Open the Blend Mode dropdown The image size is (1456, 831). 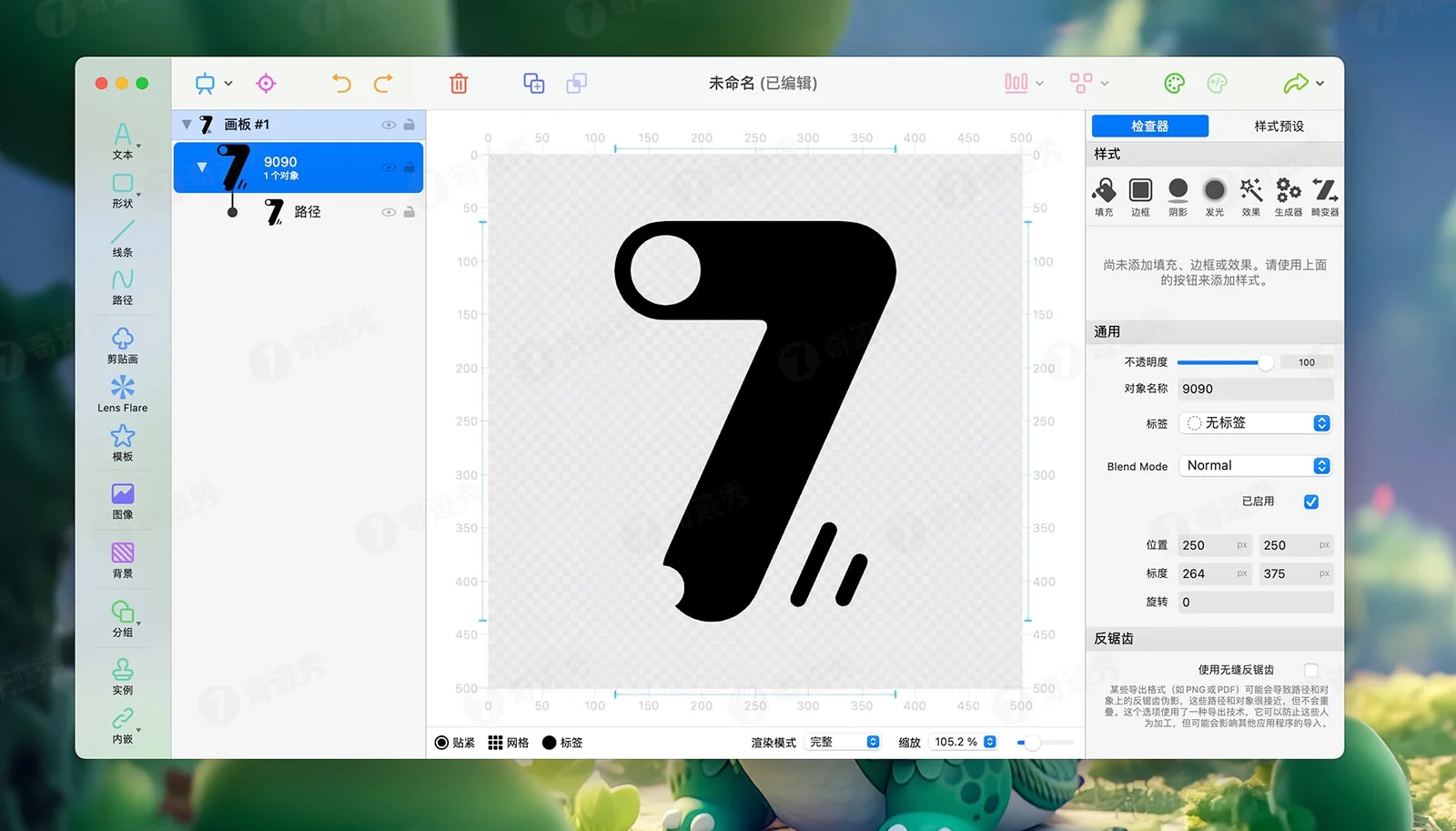[1255, 465]
